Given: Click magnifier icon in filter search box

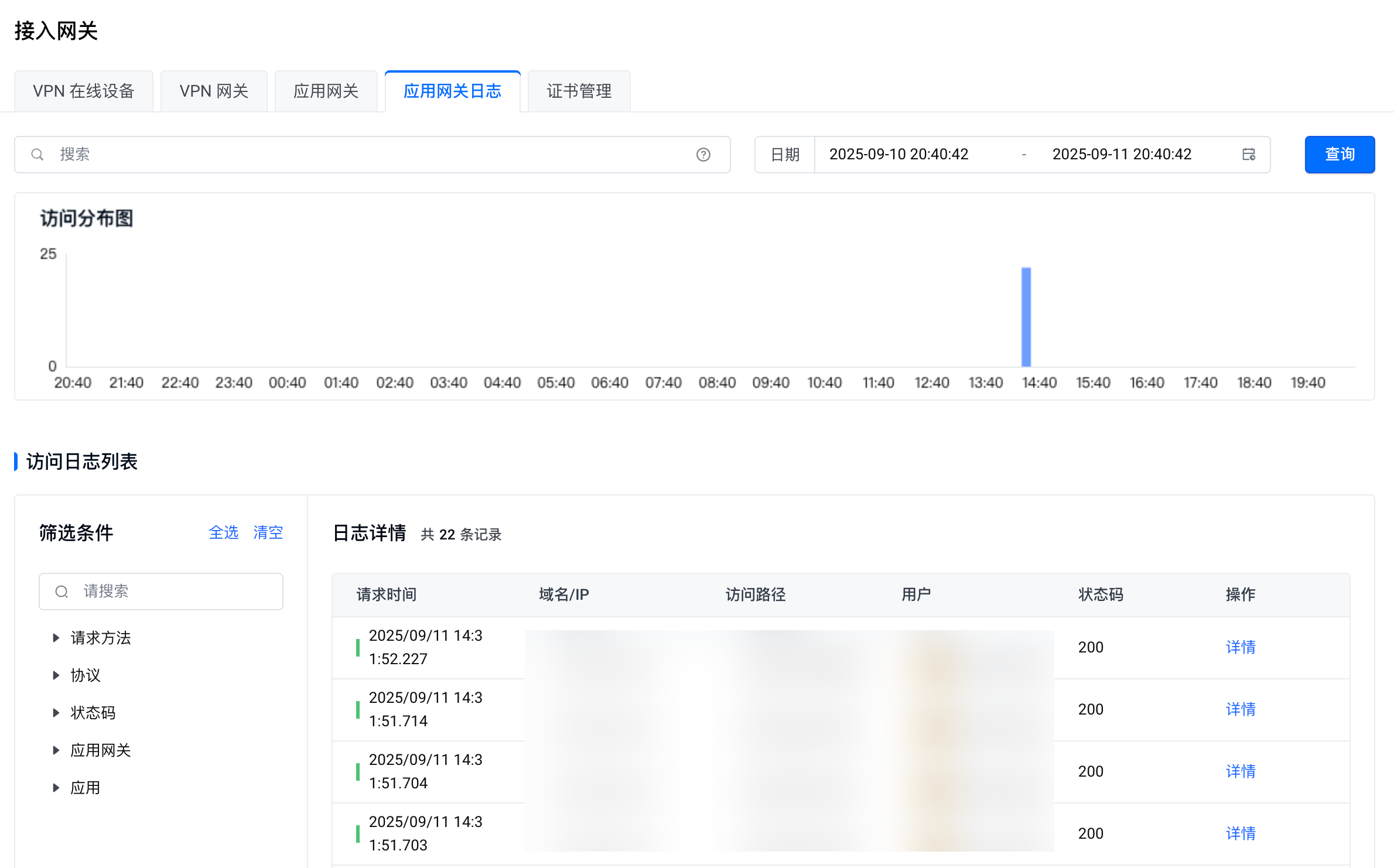Looking at the screenshot, I should [x=61, y=592].
